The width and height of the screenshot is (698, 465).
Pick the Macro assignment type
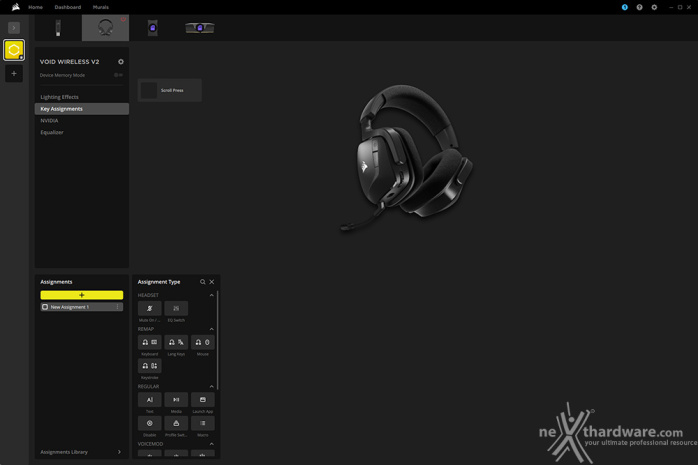tap(203, 423)
